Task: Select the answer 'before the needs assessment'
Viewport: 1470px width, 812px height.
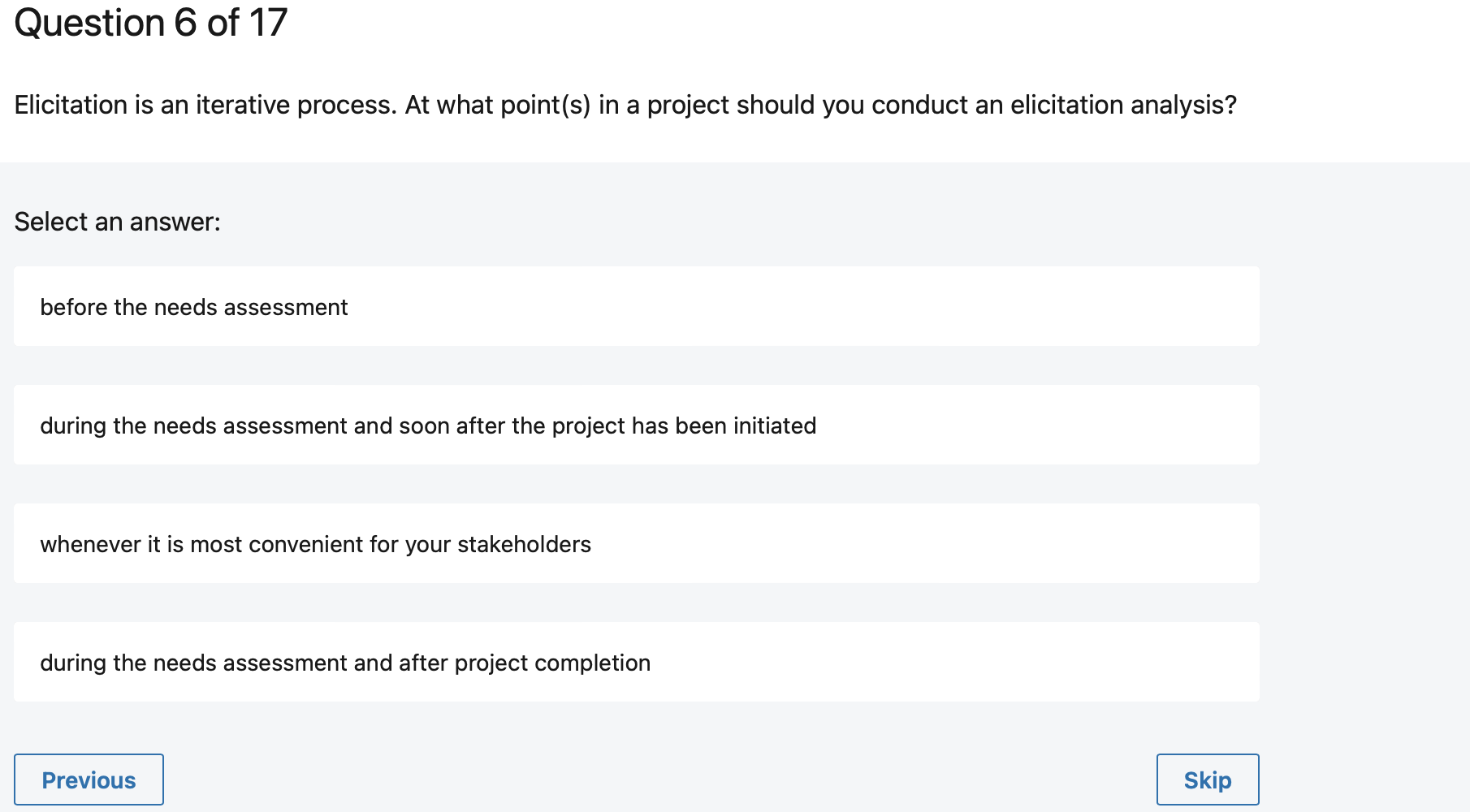Action: [x=636, y=306]
